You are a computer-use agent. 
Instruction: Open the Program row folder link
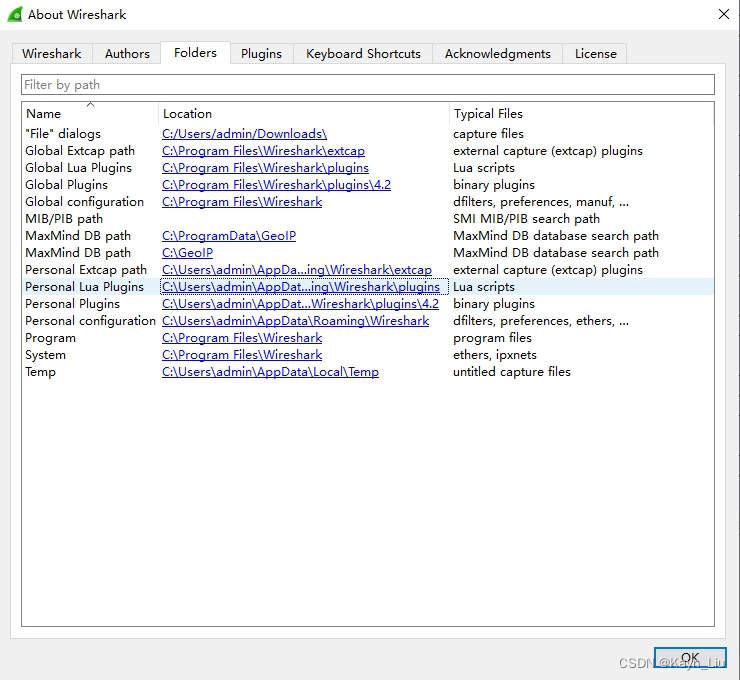click(x=242, y=338)
